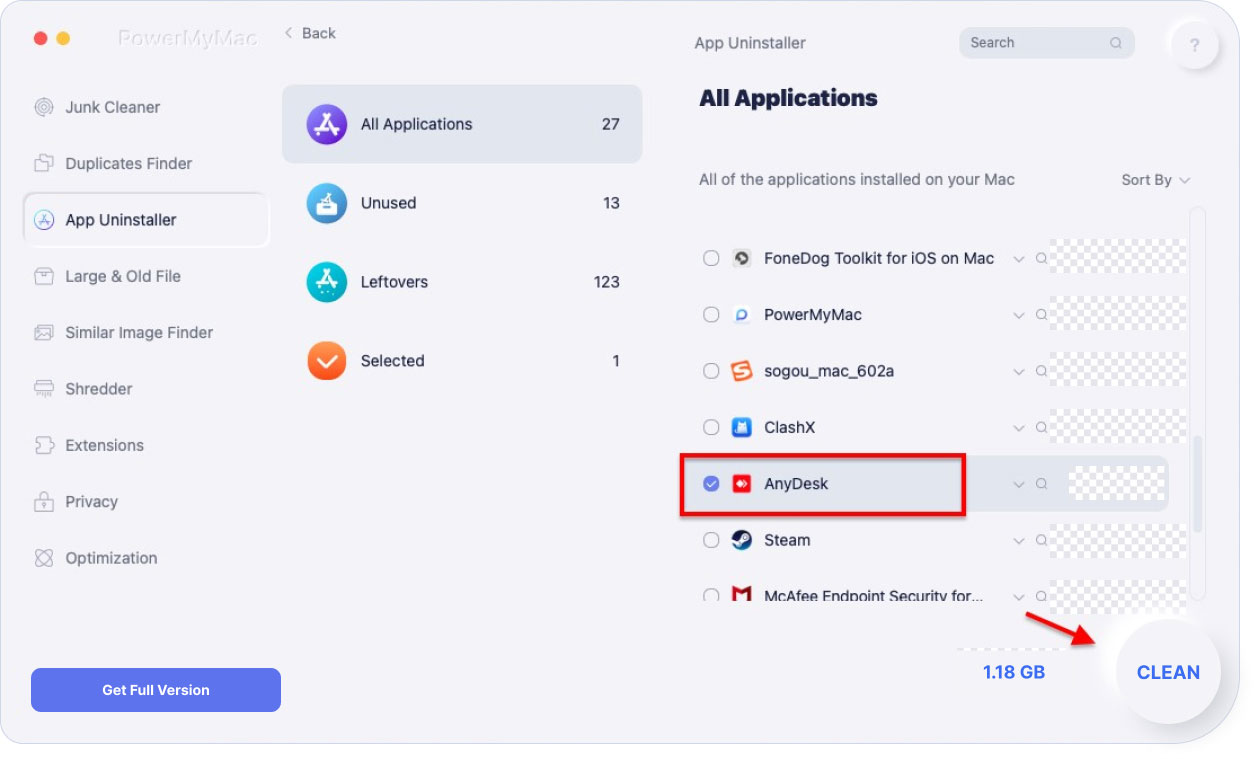Select the McAfee Endpoint Security row name
Viewport: 1256px width, 759px height.
pyautogui.click(x=874, y=595)
